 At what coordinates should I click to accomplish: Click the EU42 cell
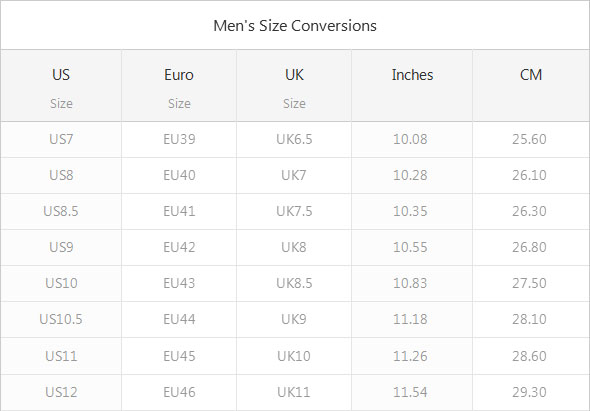[179, 247]
